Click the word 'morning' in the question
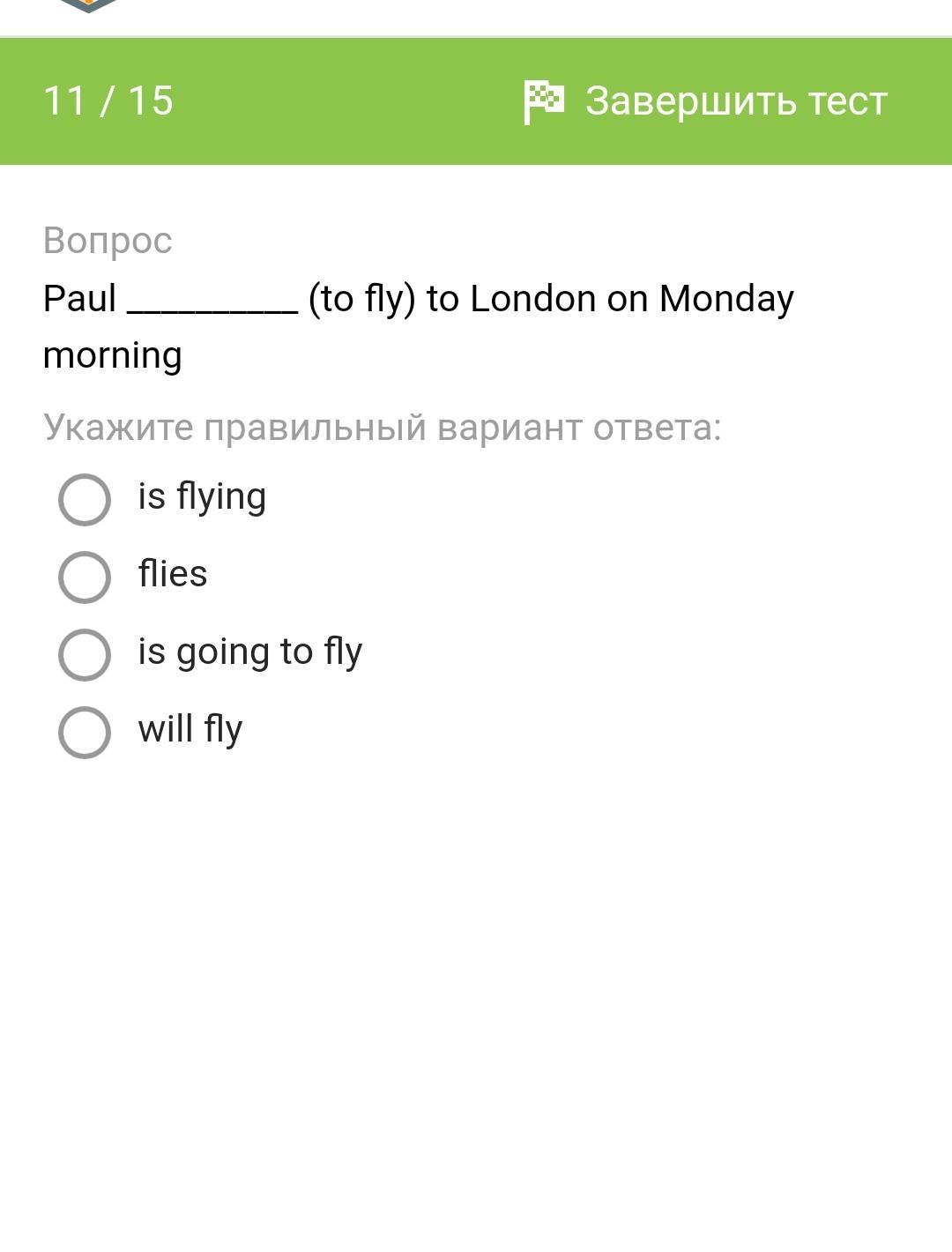Image resolution: width=952 pixels, height=1252 pixels. coord(112,355)
